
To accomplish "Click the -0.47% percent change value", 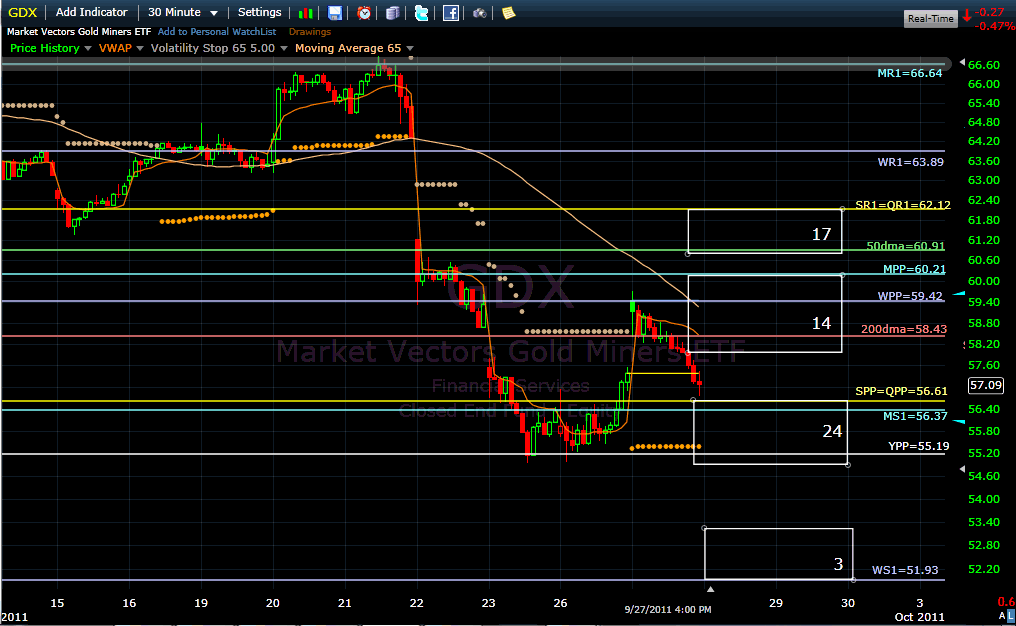I will coord(995,26).
